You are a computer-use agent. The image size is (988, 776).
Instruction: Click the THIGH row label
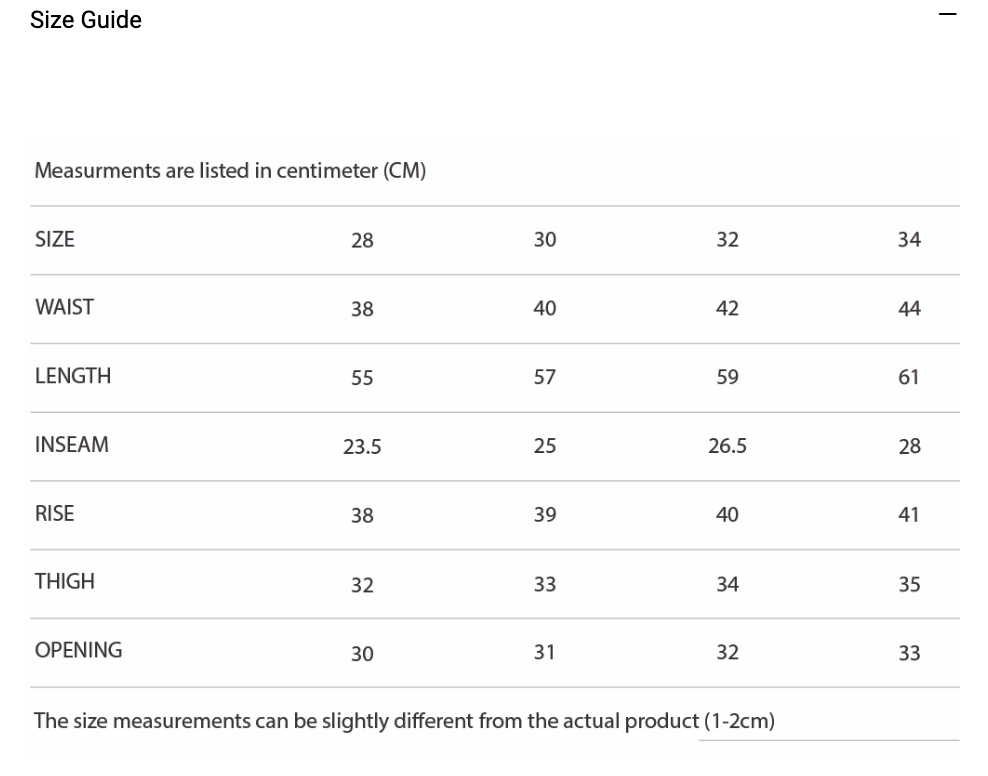tap(65, 582)
